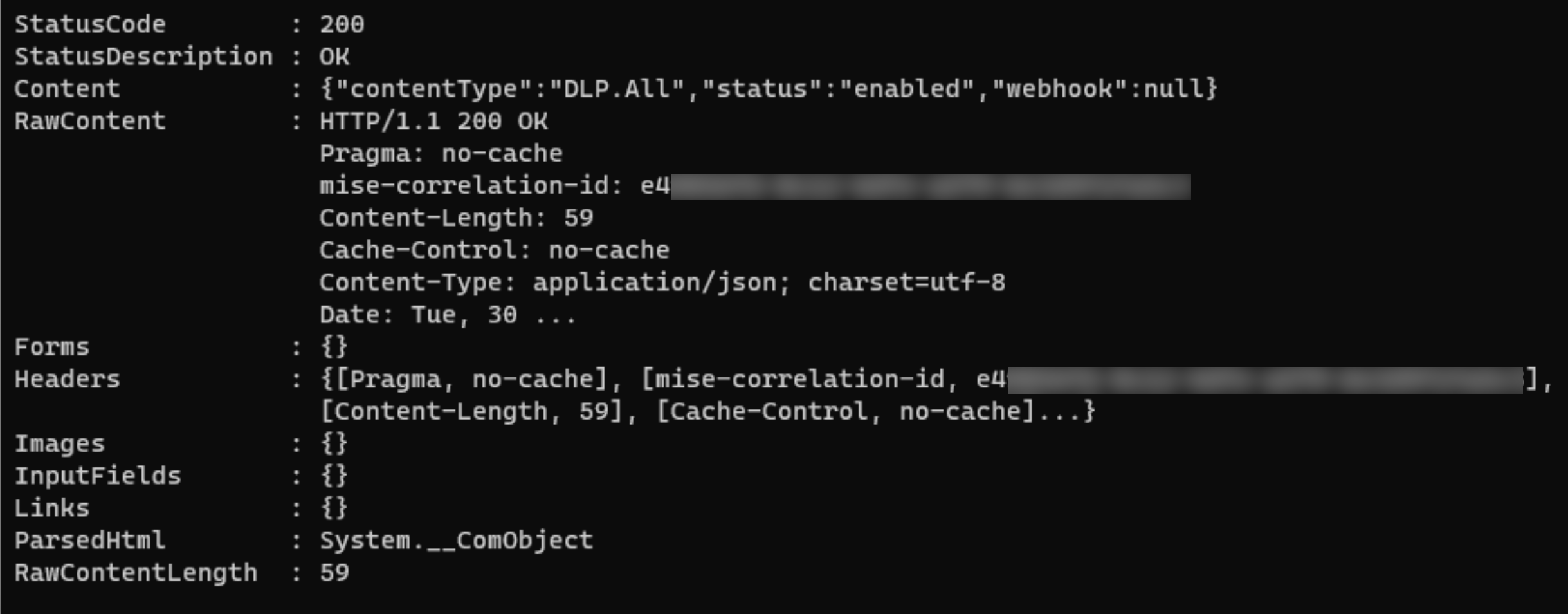Viewport: 1568px width, 614px height.
Task: Click the RawContentLength property label
Action: [136, 572]
